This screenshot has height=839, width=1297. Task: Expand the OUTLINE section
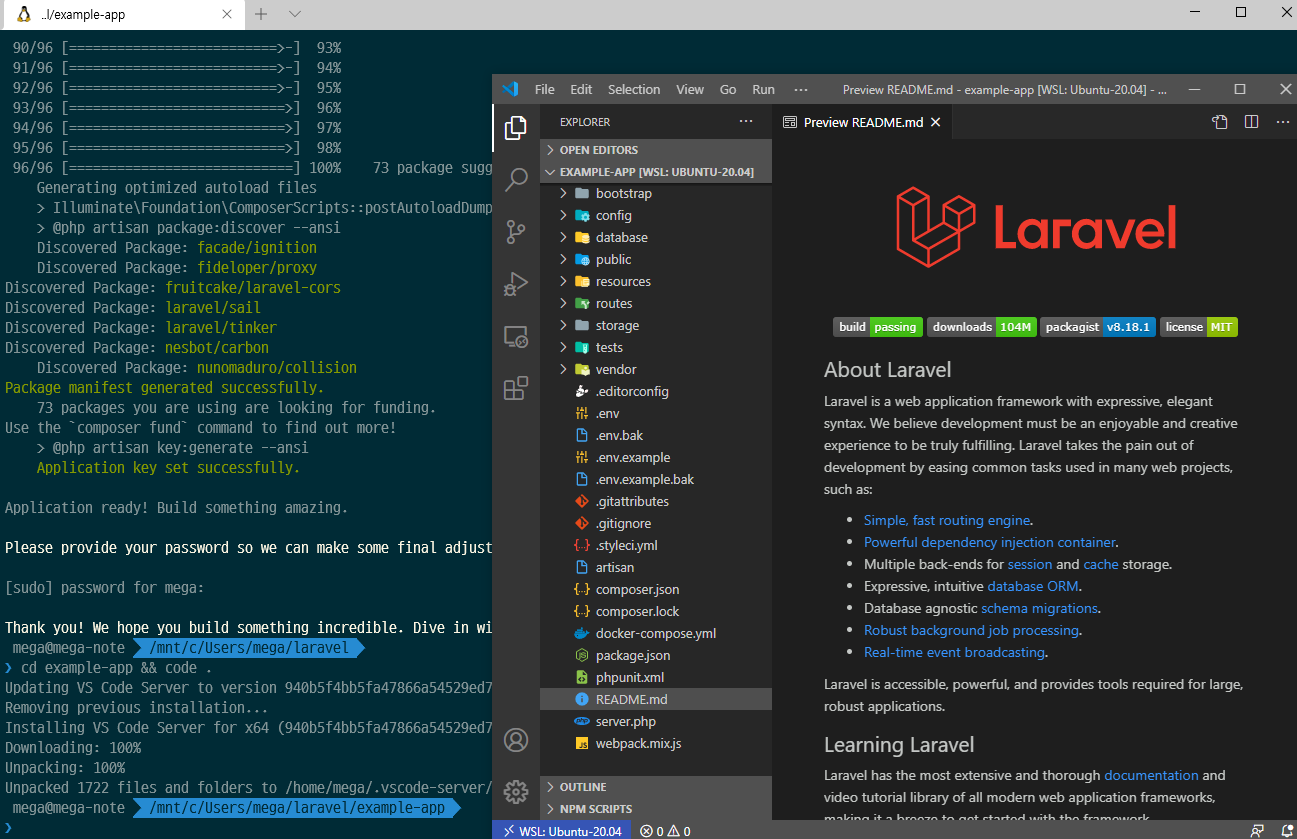656,787
